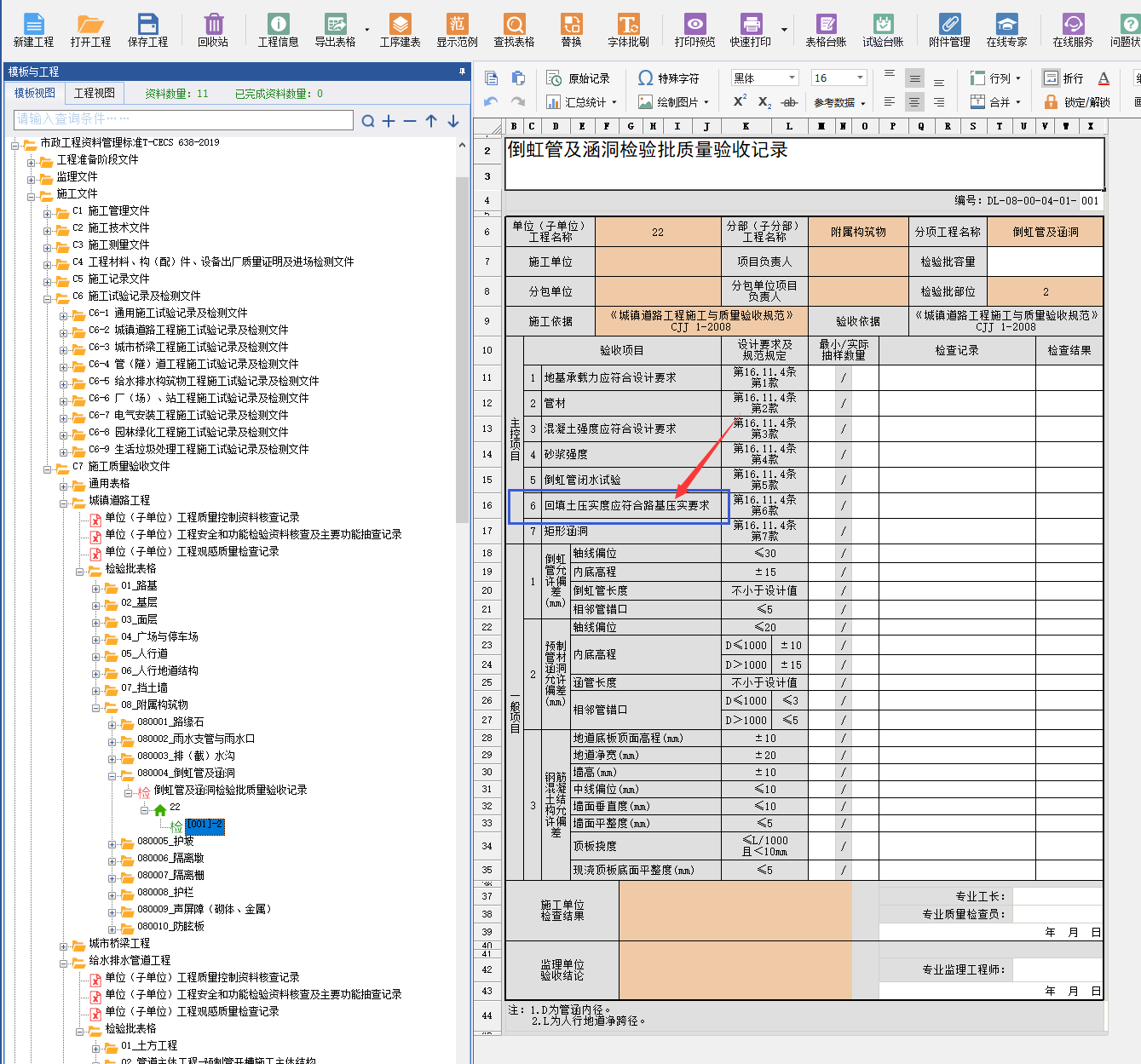Open 原始记录 original record
Viewport: 1141px width, 1064px height.
point(579,78)
